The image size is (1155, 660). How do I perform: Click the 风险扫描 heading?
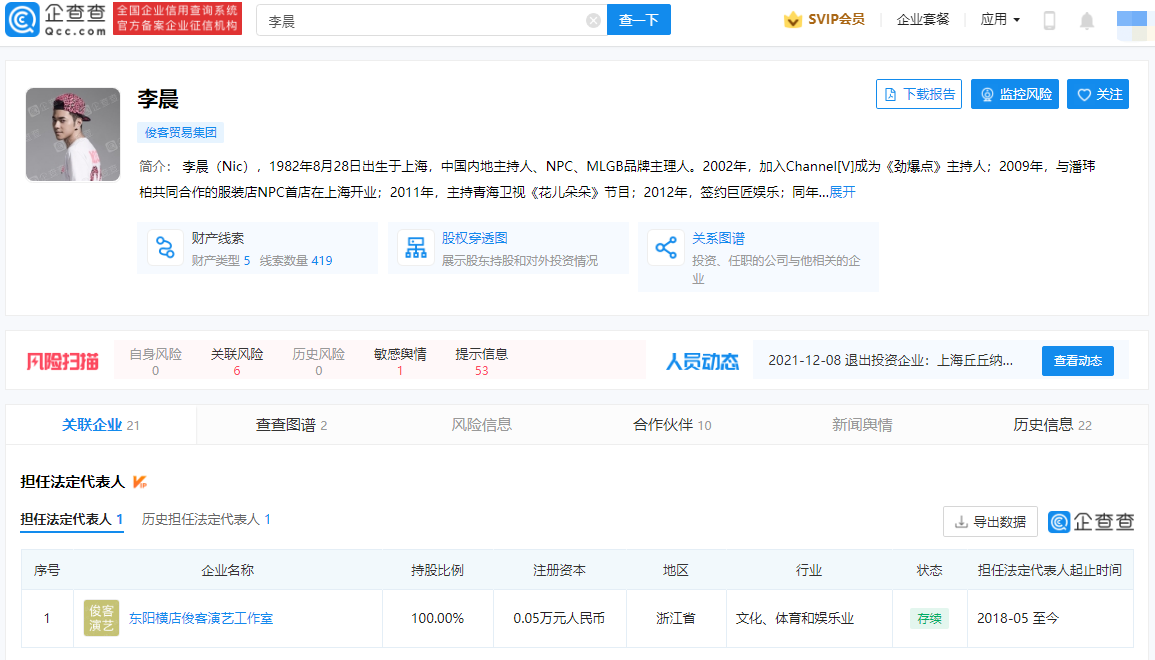(63, 361)
